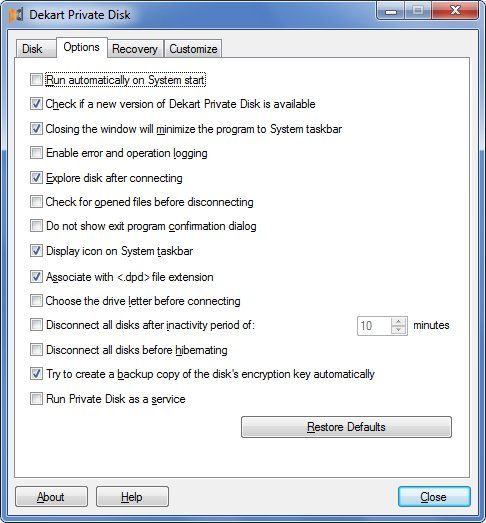Click the Restore Defaults button
This screenshot has height=523, width=486.
pos(346,427)
